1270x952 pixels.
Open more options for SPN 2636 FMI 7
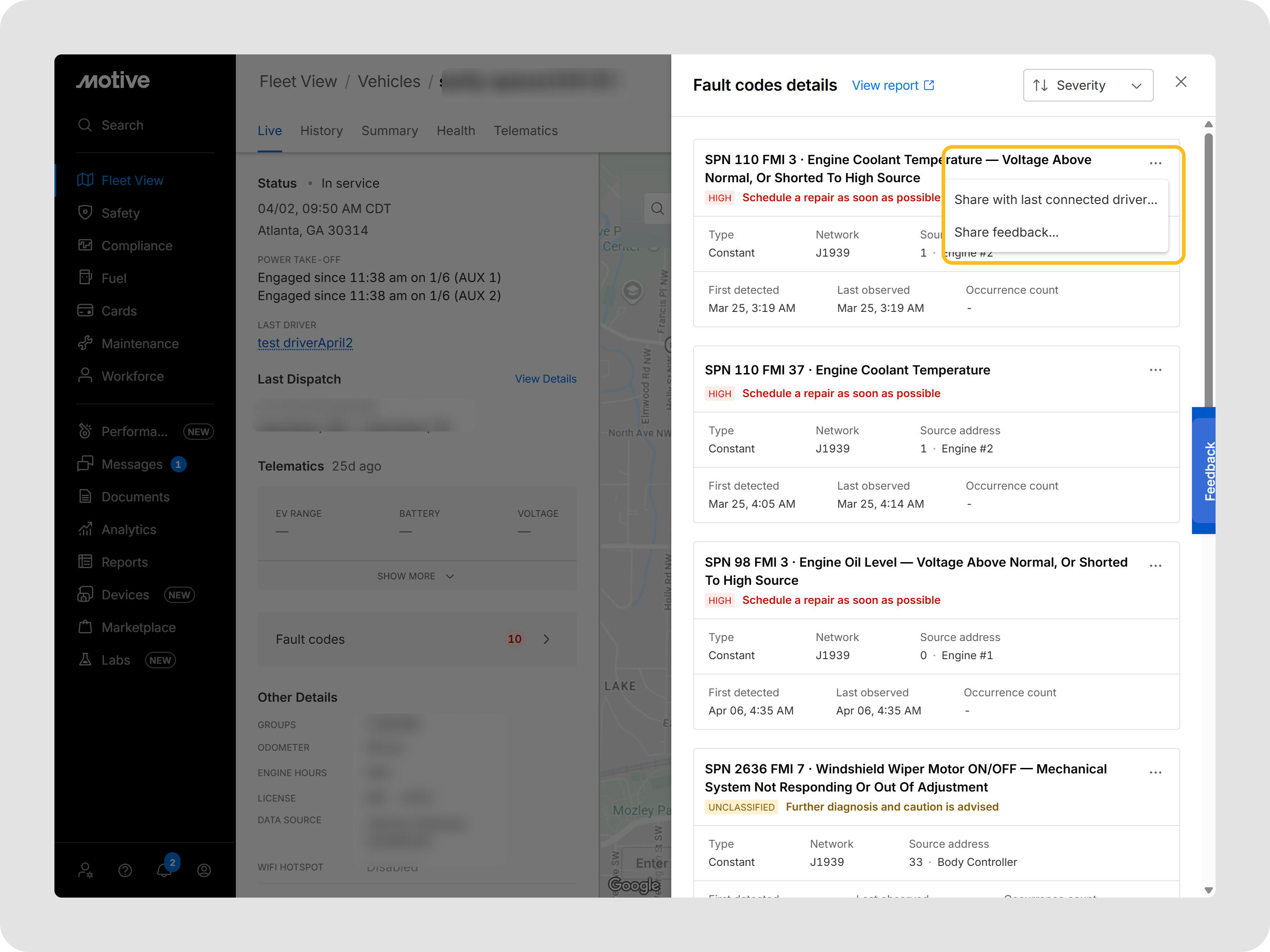coord(1156,773)
